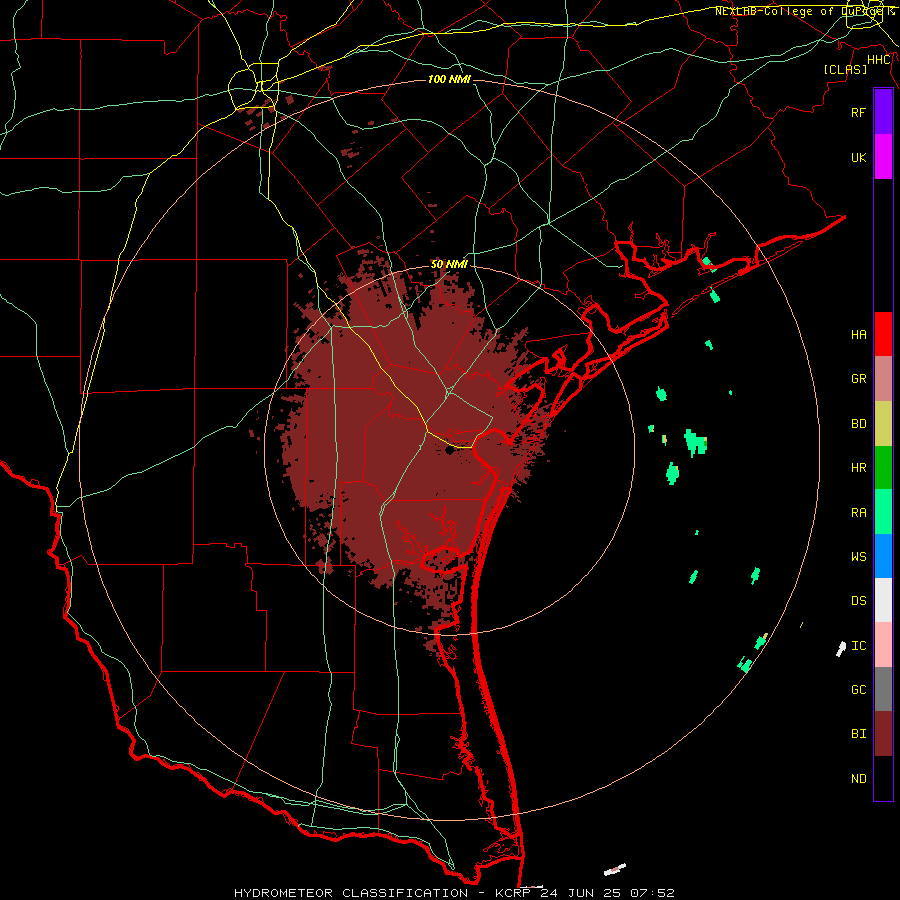Click the BI legend label
Viewport: 900px width, 900px height.
point(858,734)
